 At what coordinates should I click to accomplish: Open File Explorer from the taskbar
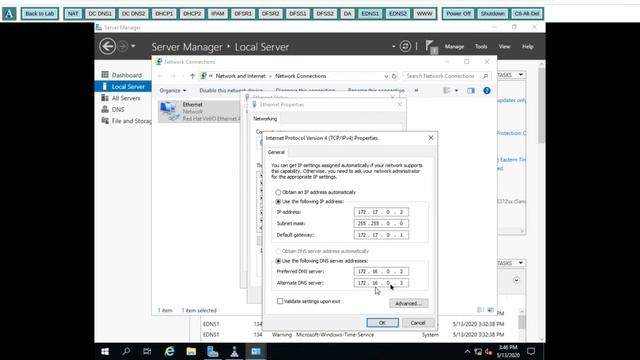pos(191,351)
